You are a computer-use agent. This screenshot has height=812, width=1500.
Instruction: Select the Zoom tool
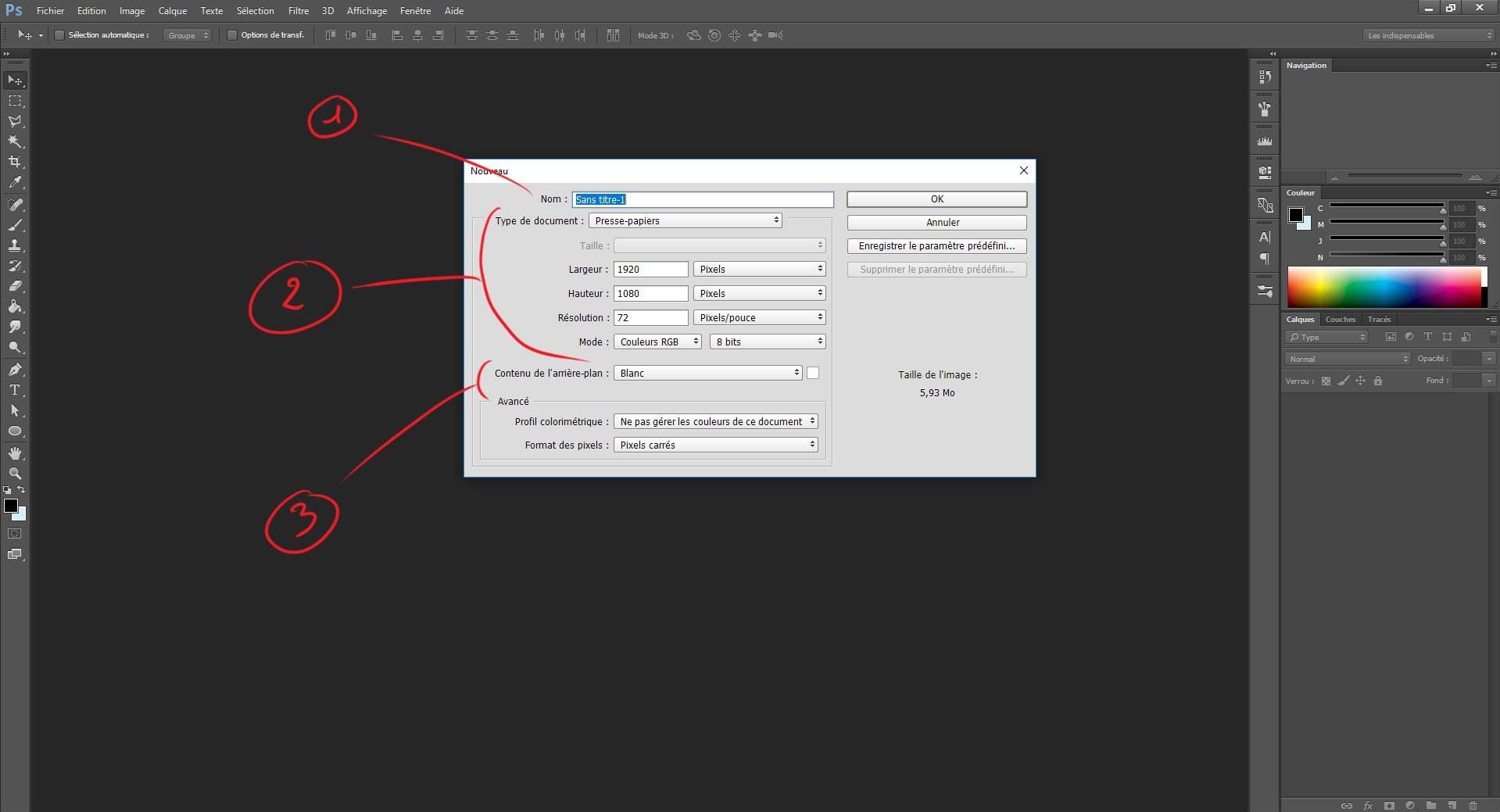15,473
